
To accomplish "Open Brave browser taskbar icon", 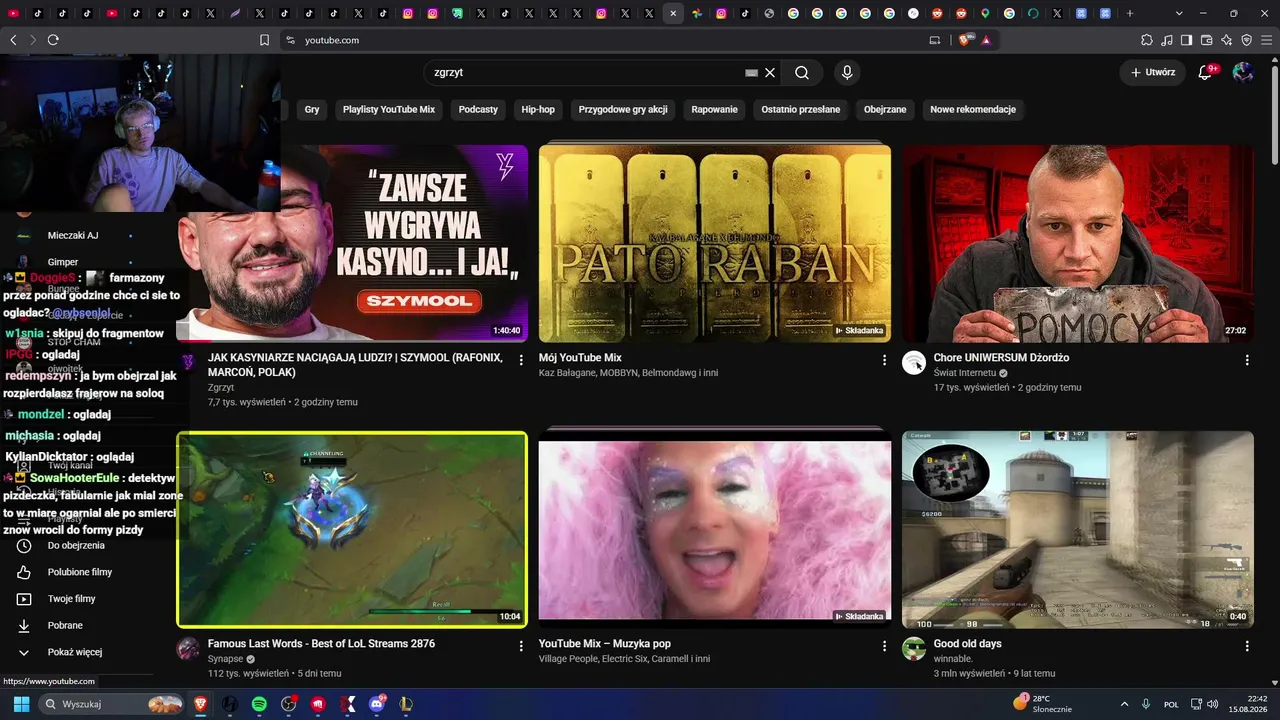I will pyautogui.click(x=199, y=704).
